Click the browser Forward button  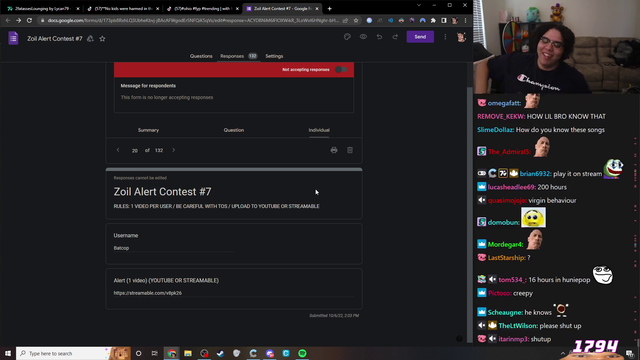pos(18,20)
